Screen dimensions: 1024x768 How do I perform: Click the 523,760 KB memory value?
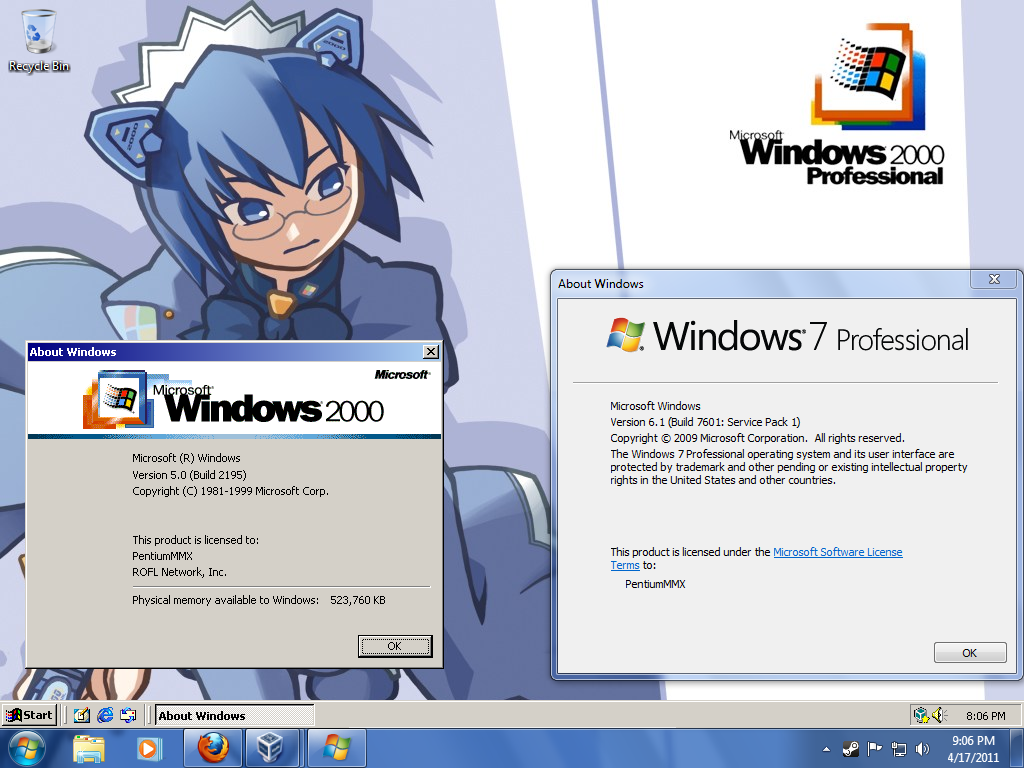(x=357, y=600)
